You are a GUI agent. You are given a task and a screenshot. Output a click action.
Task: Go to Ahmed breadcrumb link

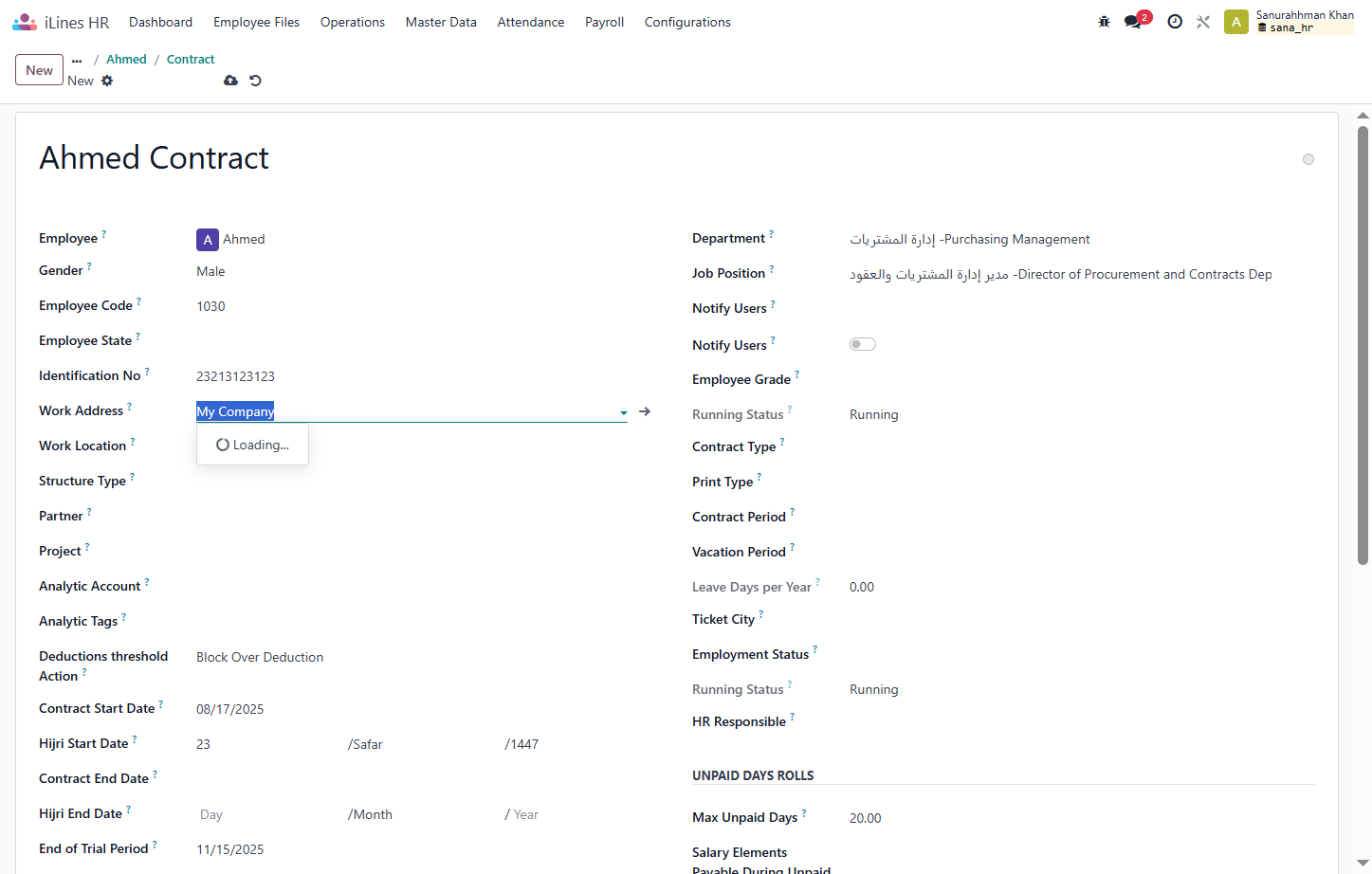pyautogui.click(x=126, y=59)
